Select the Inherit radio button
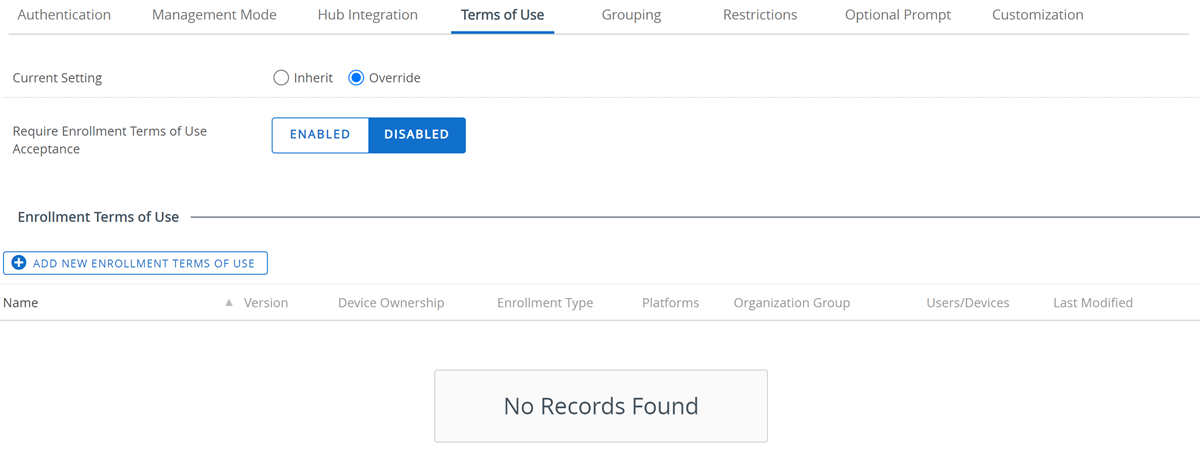The width and height of the screenshot is (1200, 452). [281, 78]
